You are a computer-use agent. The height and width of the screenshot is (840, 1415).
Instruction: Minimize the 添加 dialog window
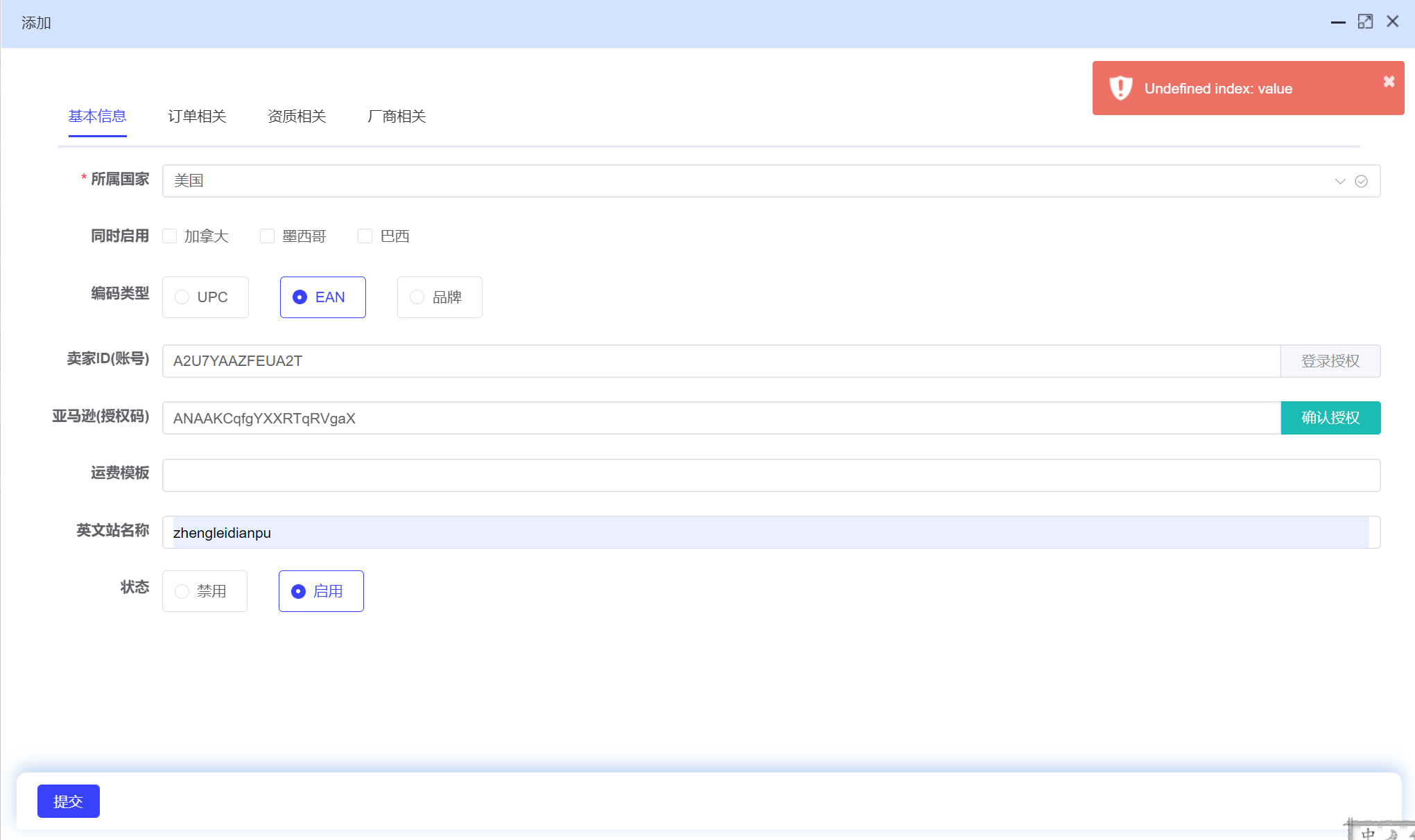1338,22
